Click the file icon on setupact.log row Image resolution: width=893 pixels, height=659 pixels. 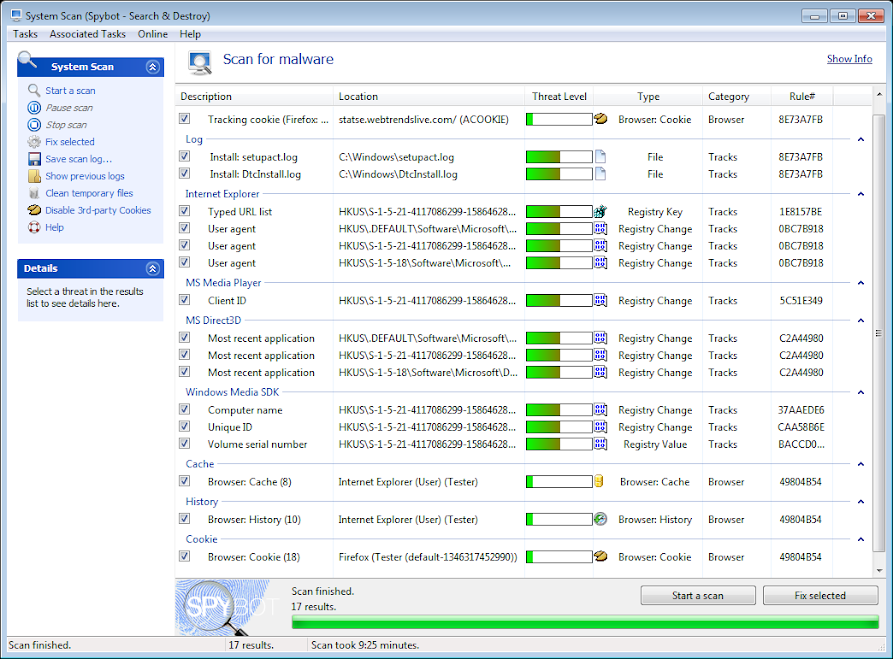(600, 157)
